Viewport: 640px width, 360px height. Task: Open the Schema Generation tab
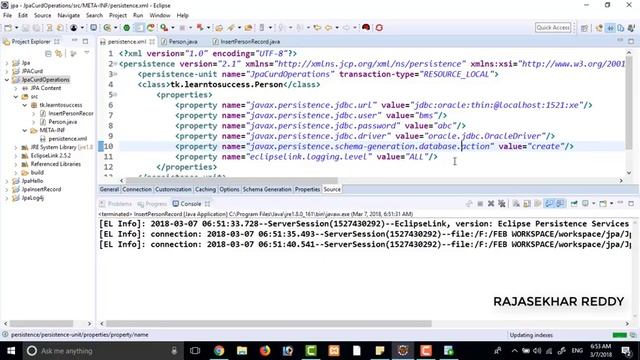[x=267, y=189]
